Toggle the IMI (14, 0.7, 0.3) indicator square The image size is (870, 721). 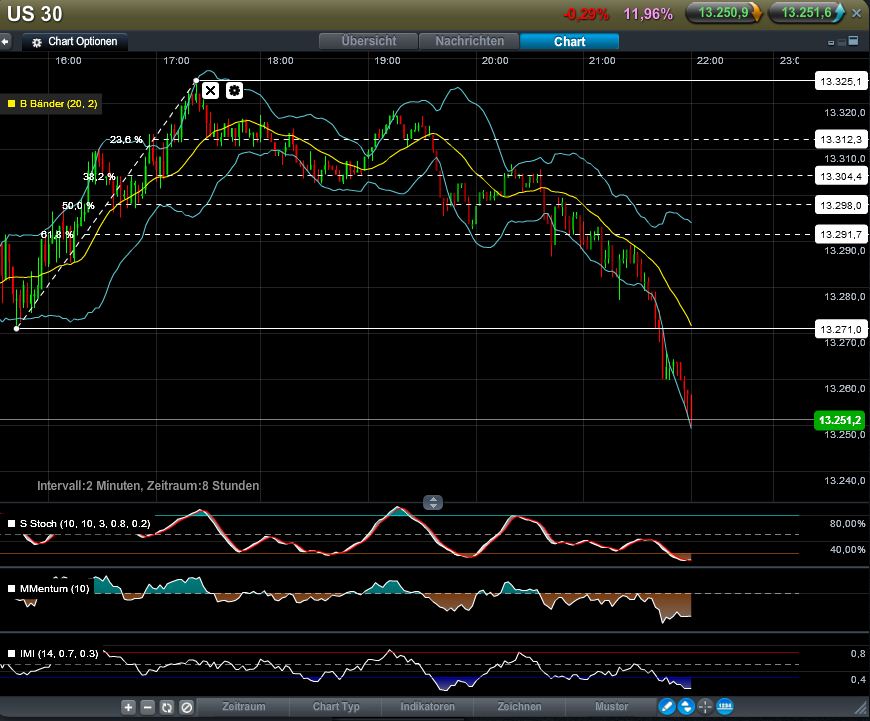click(11, 653)
